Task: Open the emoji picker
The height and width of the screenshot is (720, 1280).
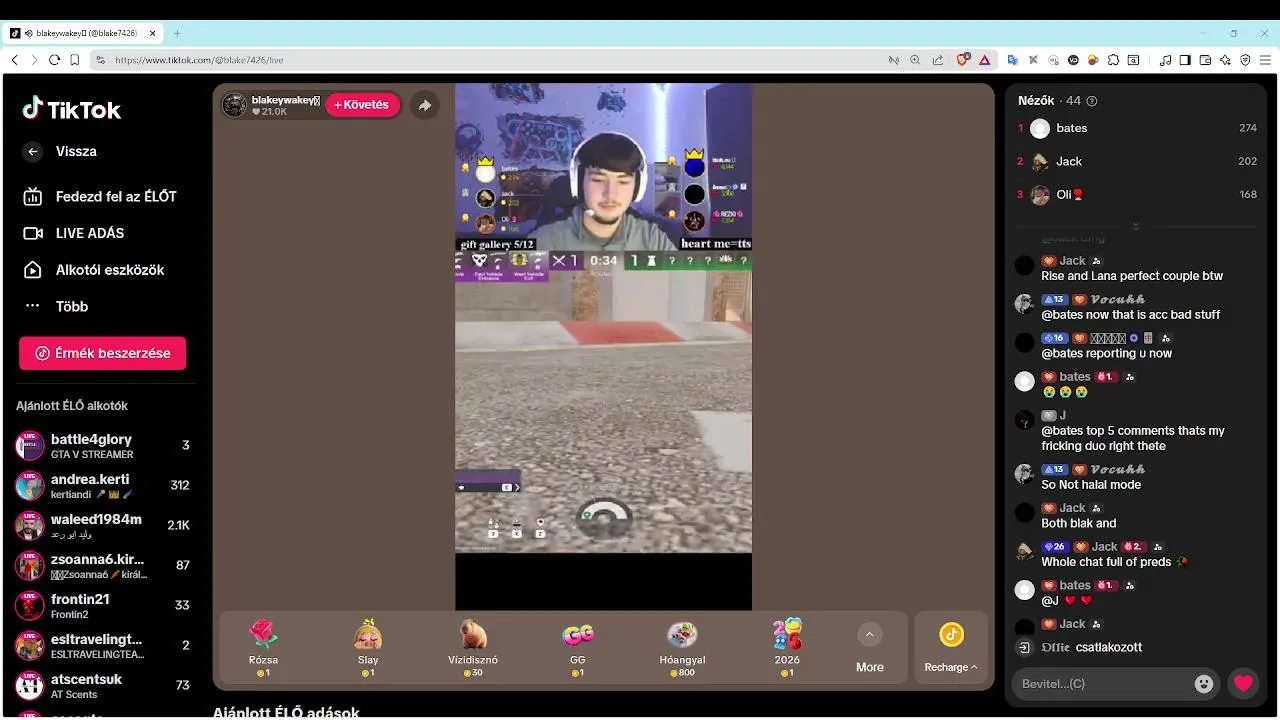Action: coord(1204,684)
